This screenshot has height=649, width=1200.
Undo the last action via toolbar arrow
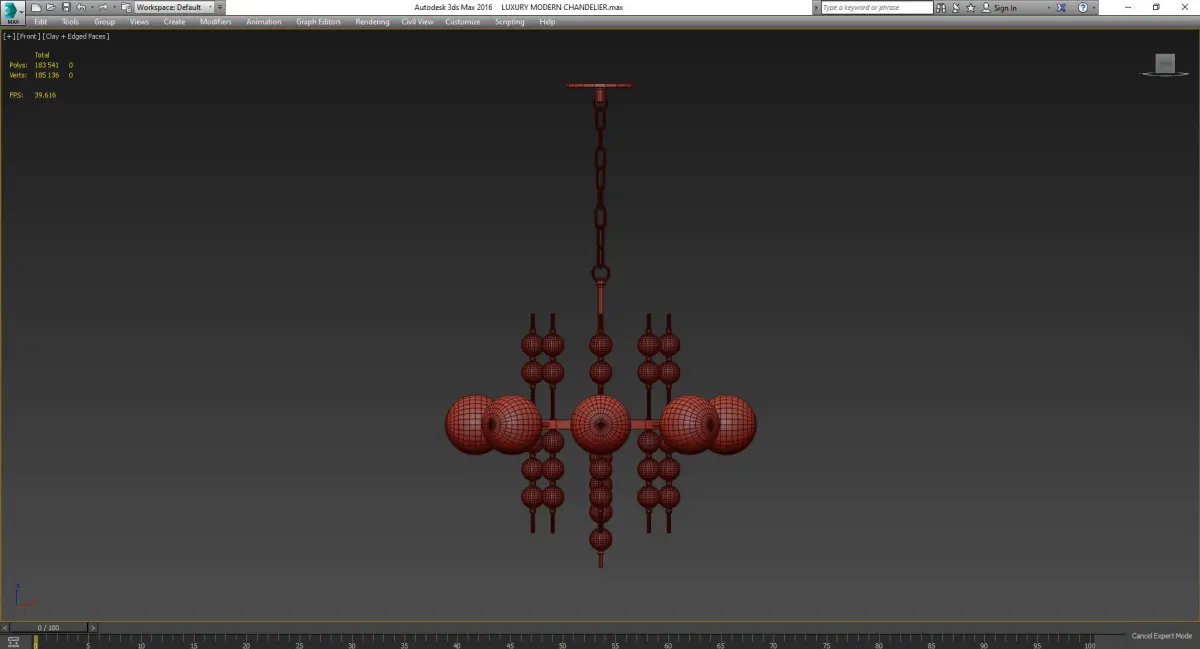[x=81, y=7]
